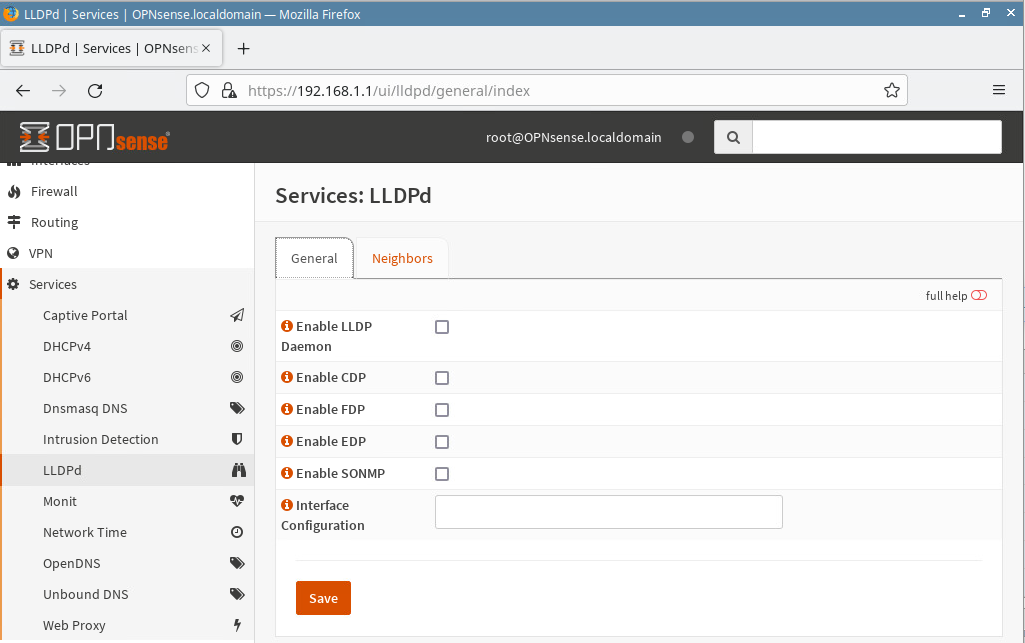Click the shield icon next to Intrusion Detection
Image resolution: width=1025 pixels, height=643 pixels.
click(237, 439)
